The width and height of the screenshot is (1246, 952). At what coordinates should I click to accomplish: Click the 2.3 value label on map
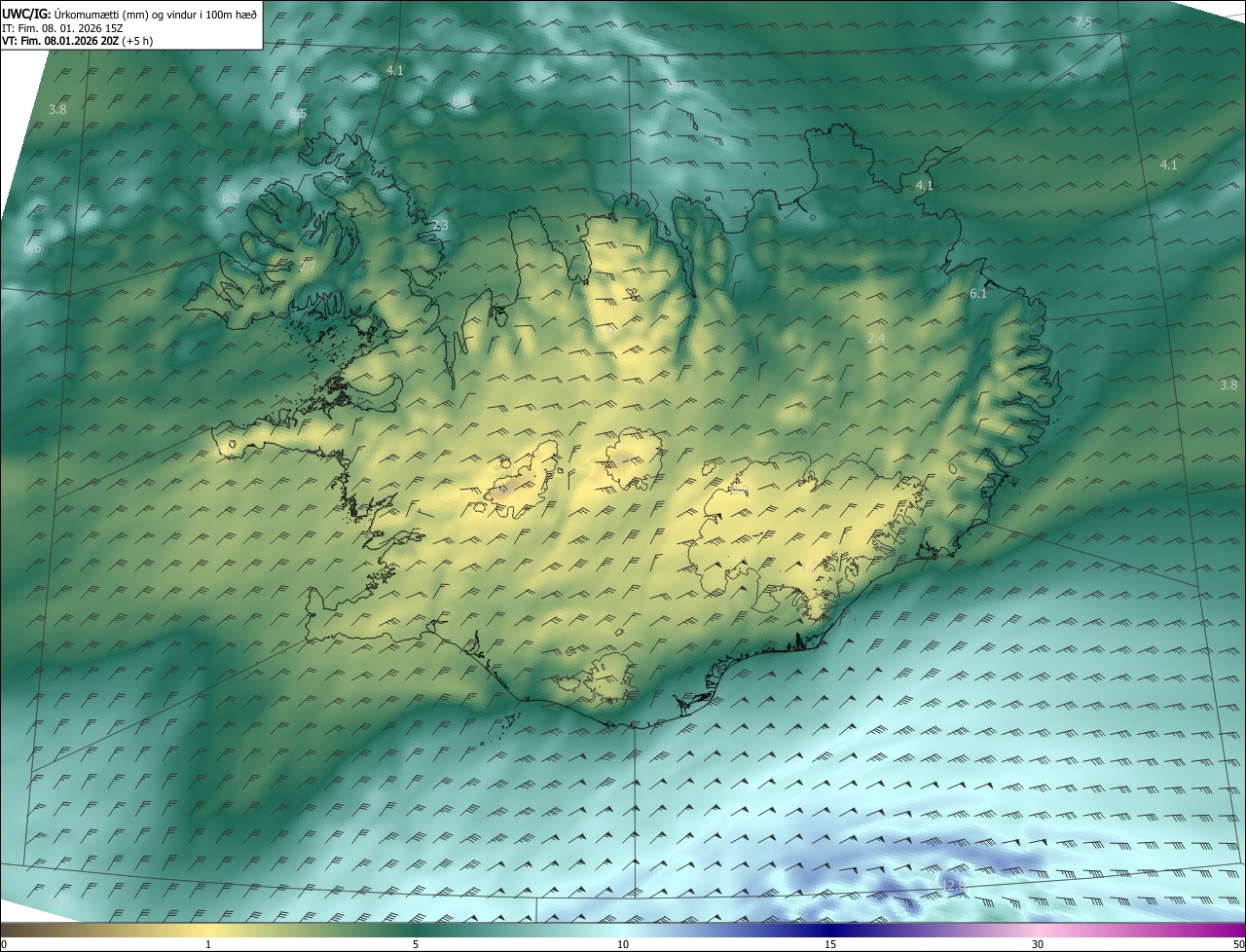[x=440, y=226]
